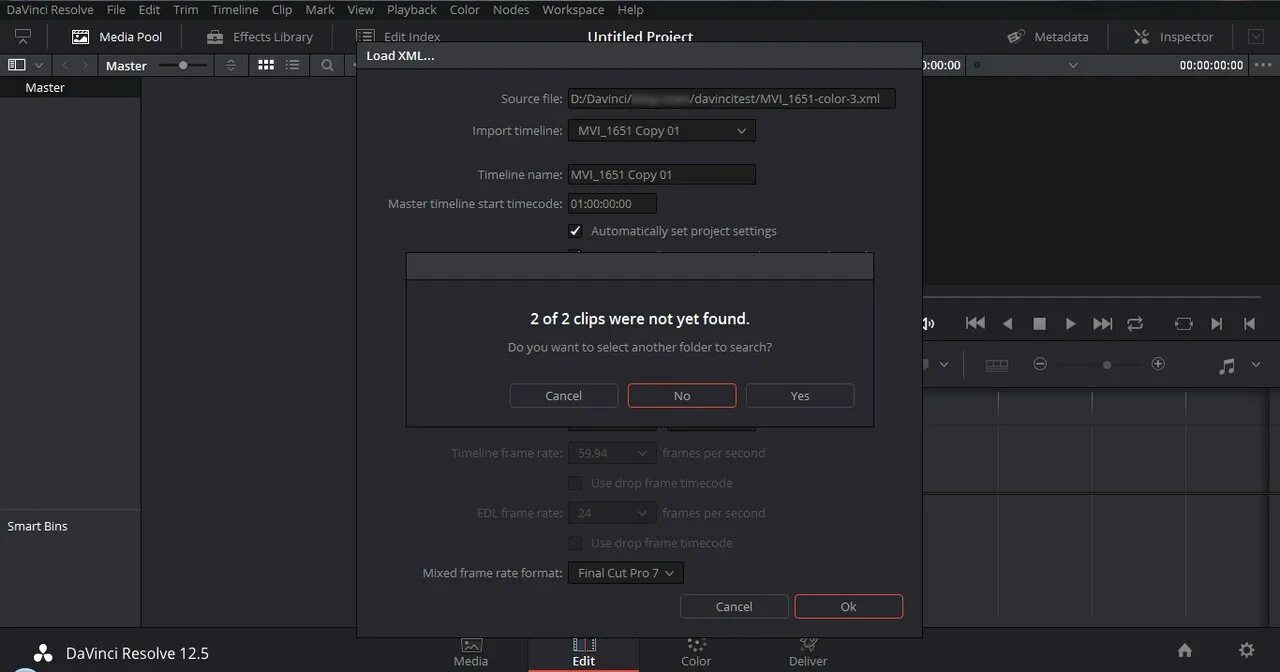This screenshot has width=1280, height=672.
Task: Click the dual-screen monitor icon
Action: tap(23, 37)
